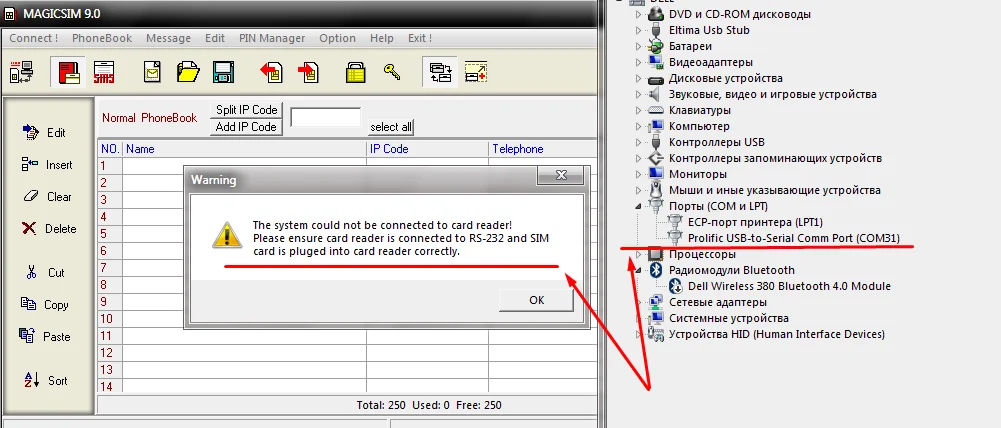Image resolution: width=1001 pixels, height=428 pixels.
Task: Click the Name column header
Action: (244, 149)
